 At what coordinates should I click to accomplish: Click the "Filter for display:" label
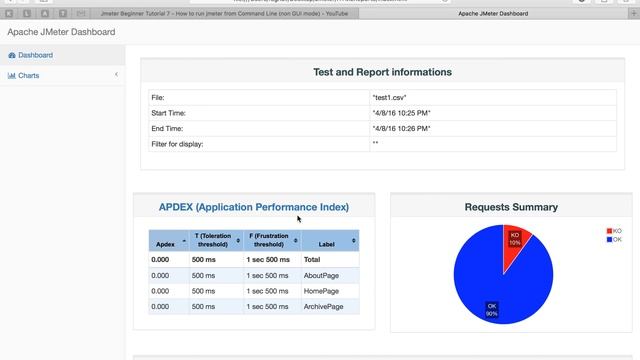[x=177, y=144]
